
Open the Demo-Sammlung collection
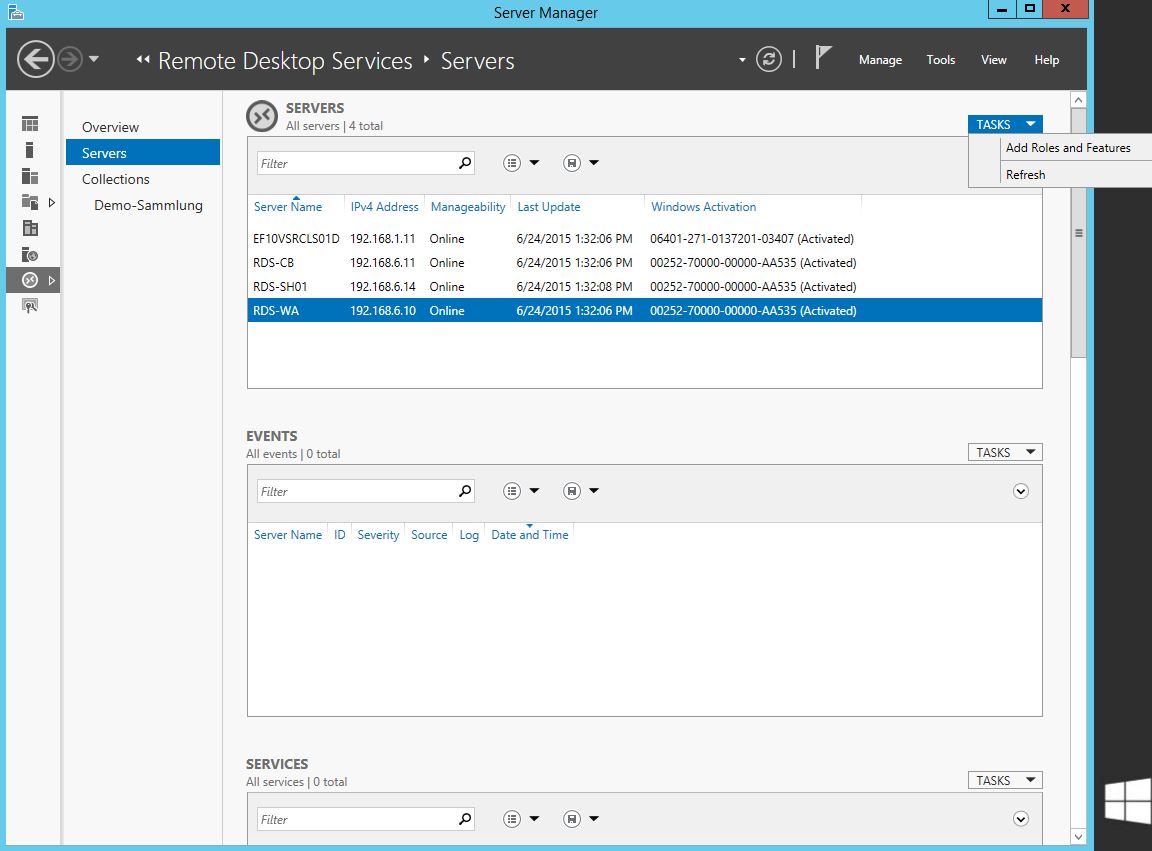148,205
